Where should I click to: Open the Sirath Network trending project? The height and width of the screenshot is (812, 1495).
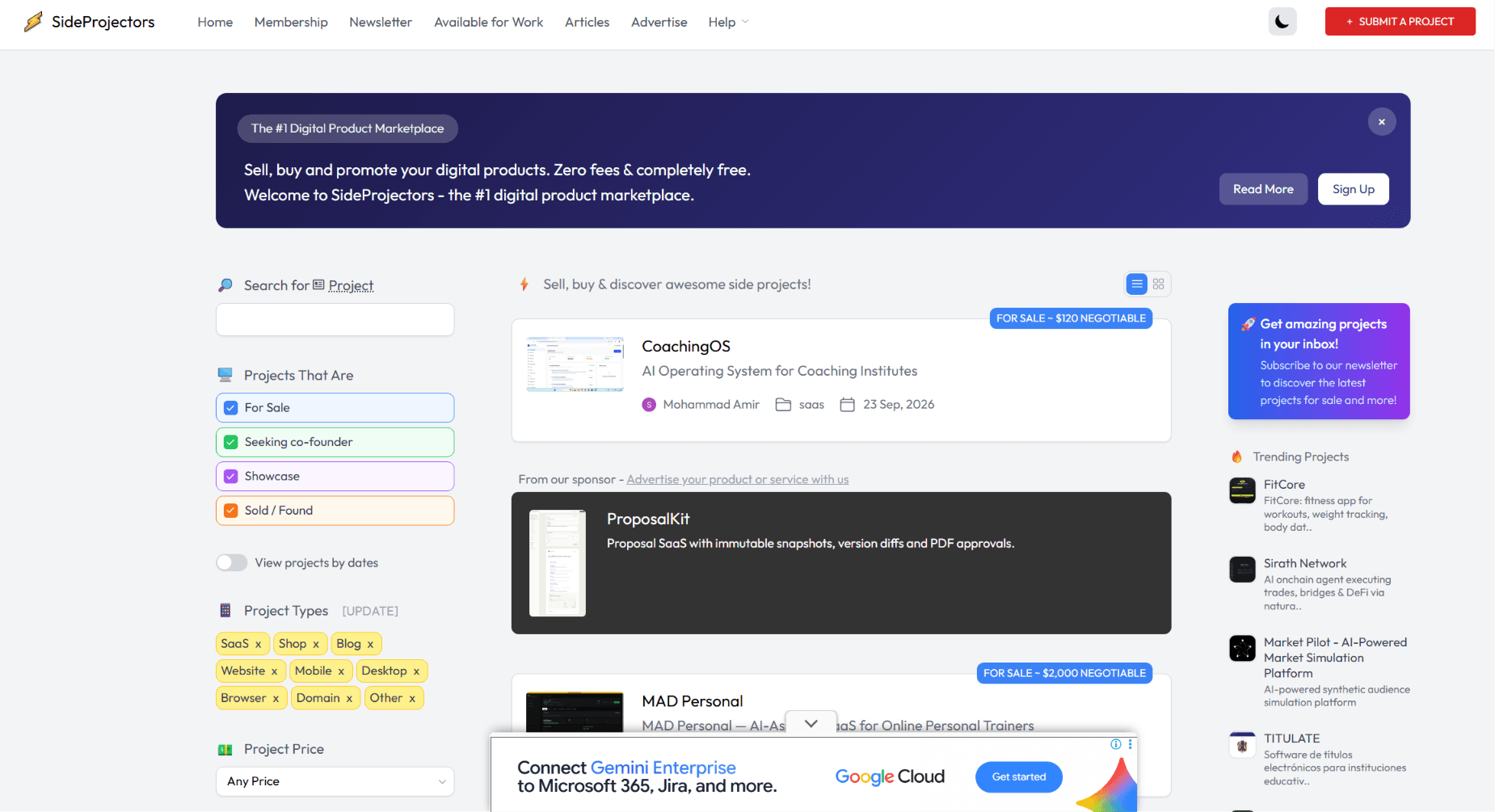[1305, 564]
